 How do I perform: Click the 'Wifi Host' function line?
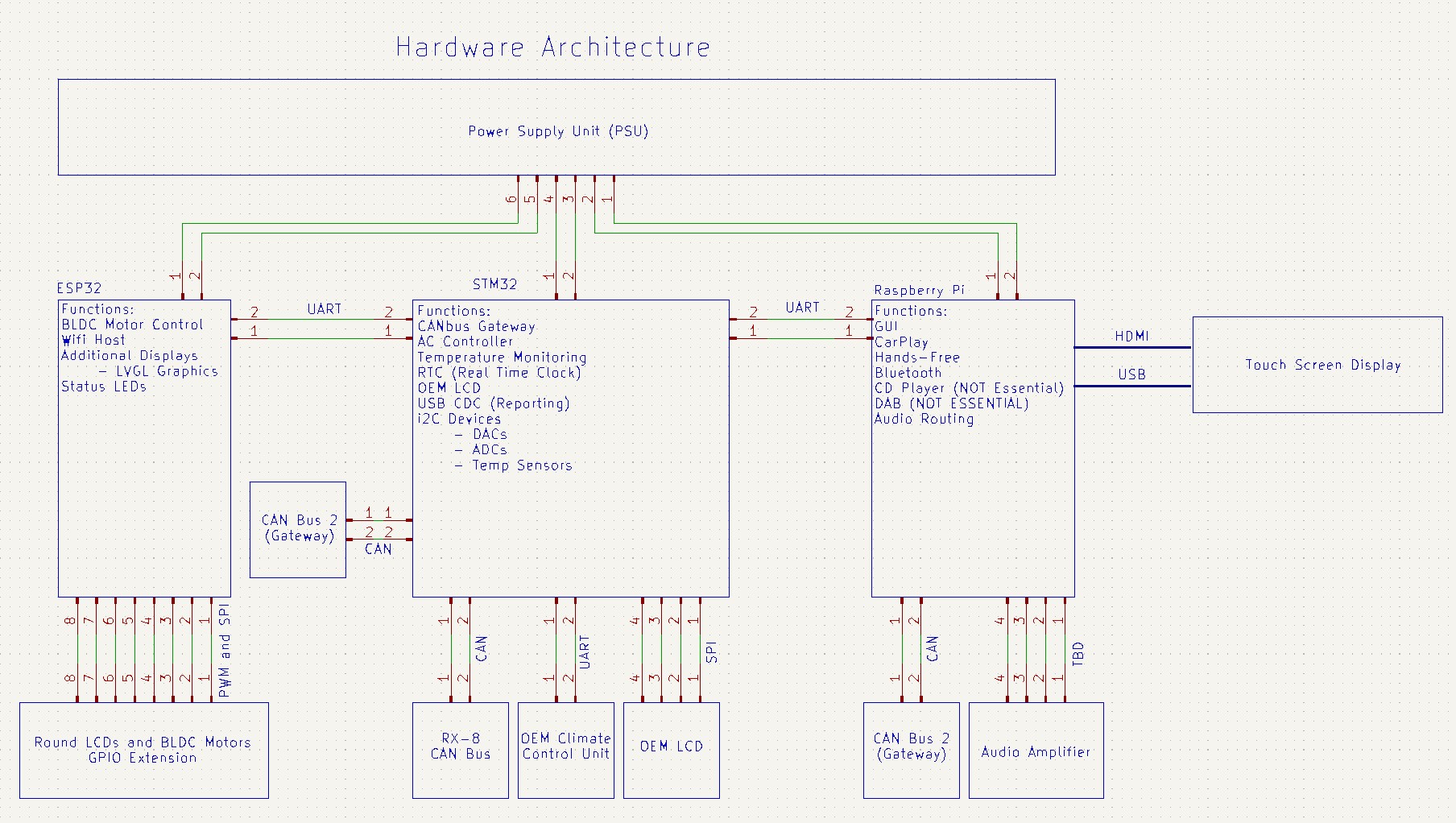pyautogui.click(x=93, y=339)
